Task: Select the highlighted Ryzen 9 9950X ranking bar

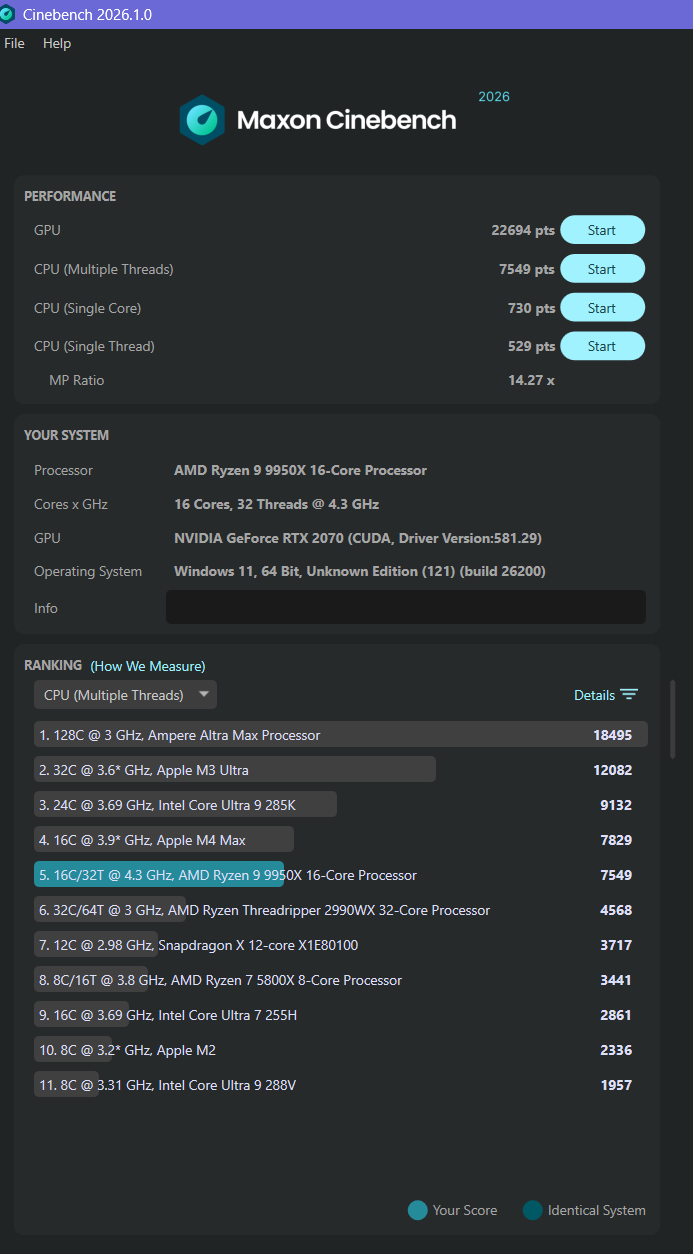Action: click(x=159, y=875)
